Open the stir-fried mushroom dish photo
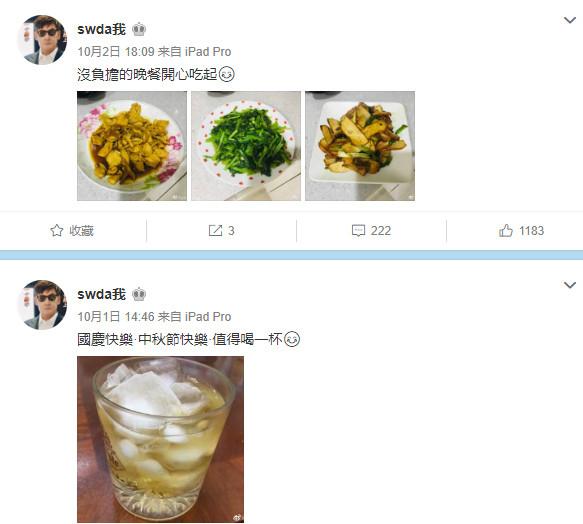Screen dimensions: 583x524 [360, 146]
